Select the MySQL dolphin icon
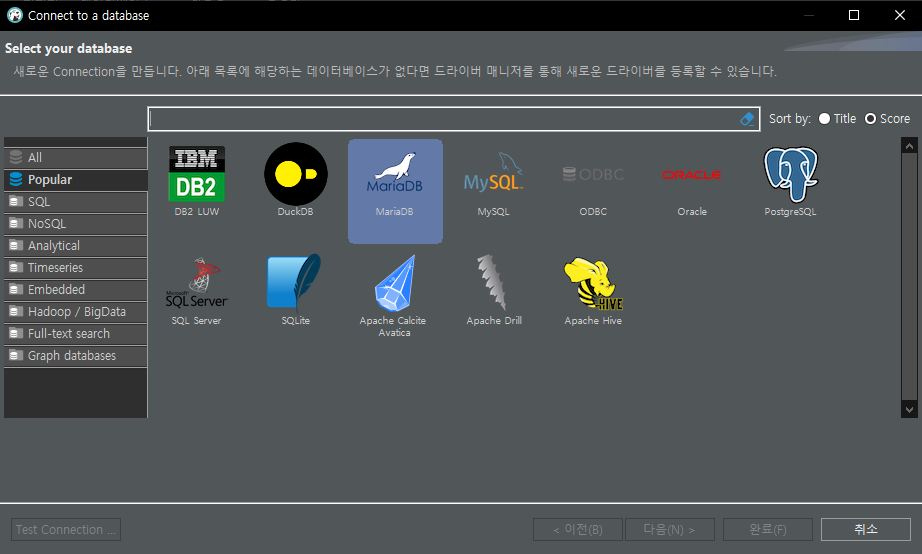922x554 pixels. tap(493, 172)
